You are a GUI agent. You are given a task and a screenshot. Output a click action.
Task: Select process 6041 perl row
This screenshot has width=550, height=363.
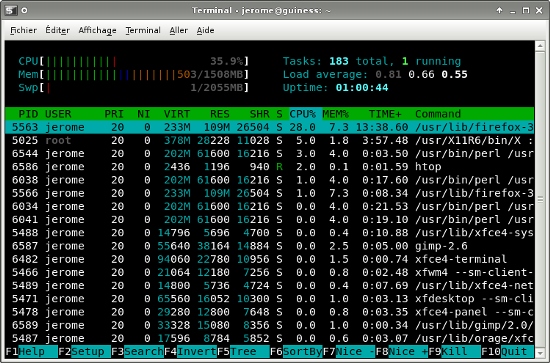tap(269, 220)
